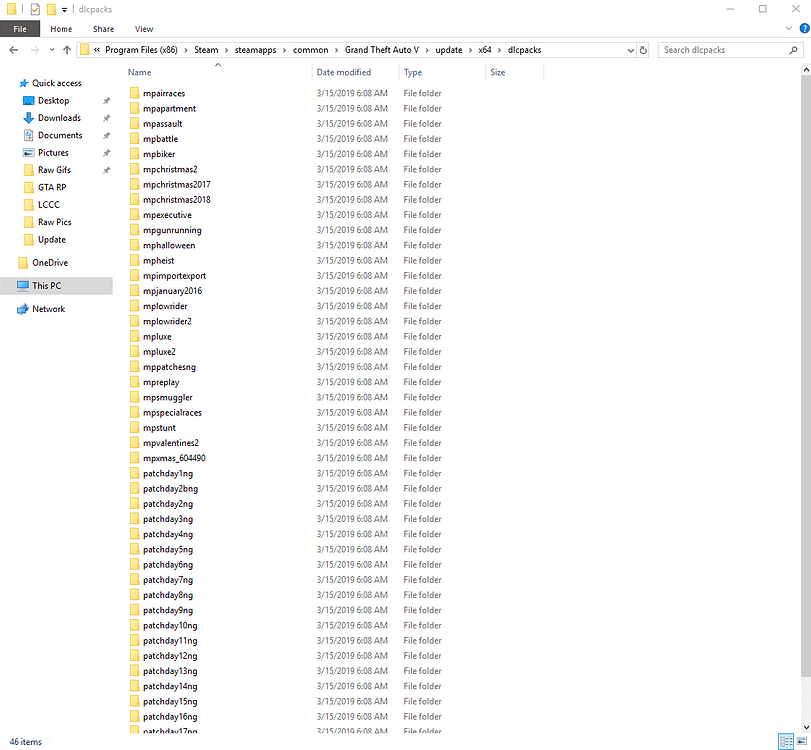Select the mpimportexport folder
The width and height of the screenshot is (811, 750).
174,276
